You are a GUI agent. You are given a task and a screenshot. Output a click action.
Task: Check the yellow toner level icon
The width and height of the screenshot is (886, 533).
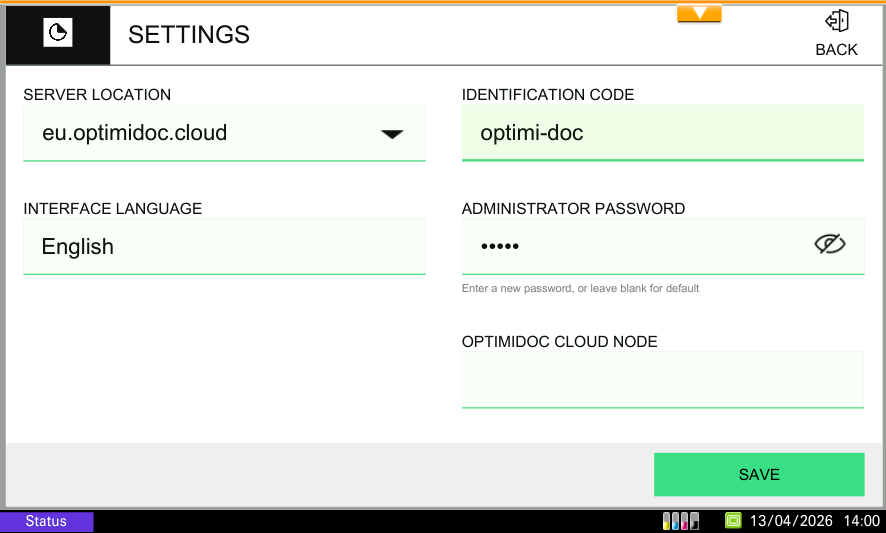(x=667, y=521)
